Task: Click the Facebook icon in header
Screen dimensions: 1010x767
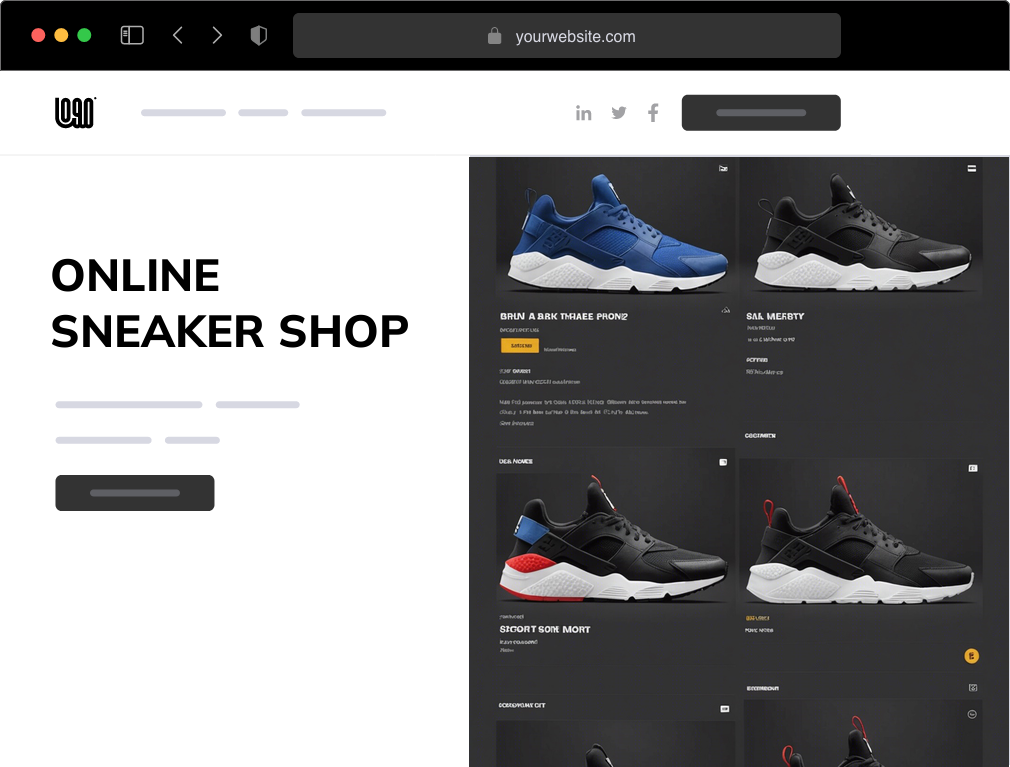Action: [x=653, y=113]
